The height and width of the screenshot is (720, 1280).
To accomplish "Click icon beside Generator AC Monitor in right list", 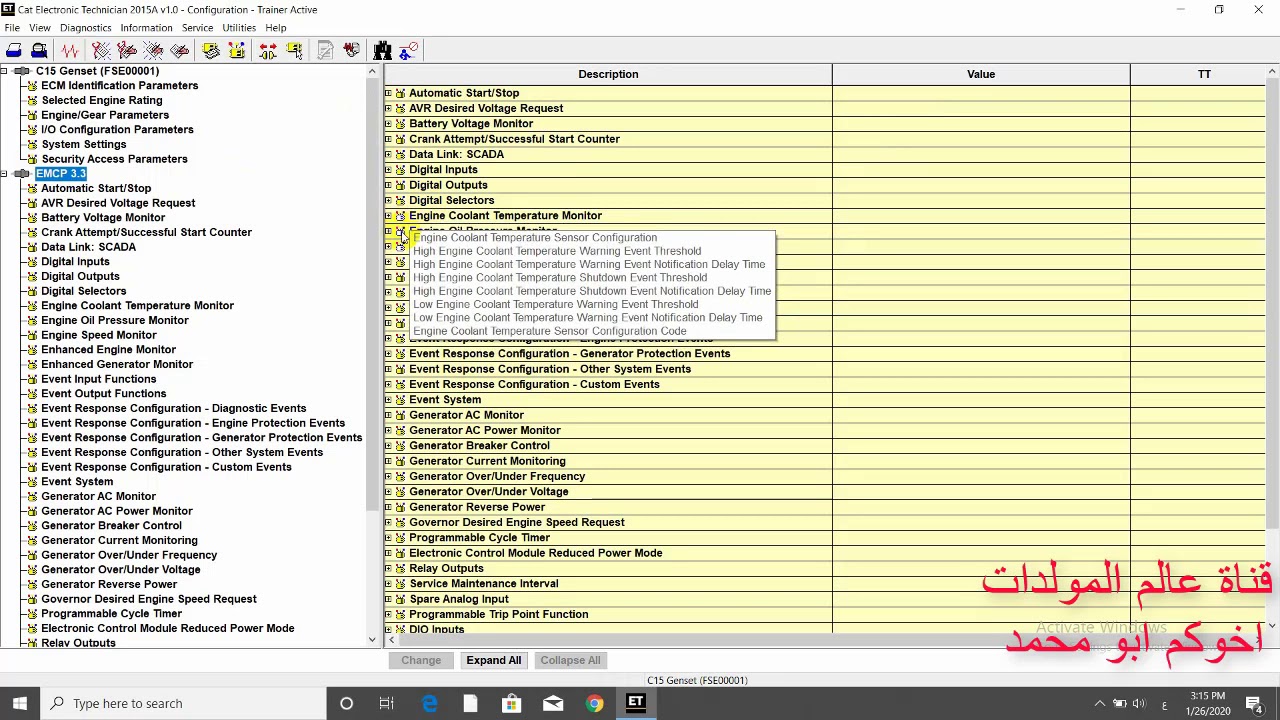I will (400, 415).
